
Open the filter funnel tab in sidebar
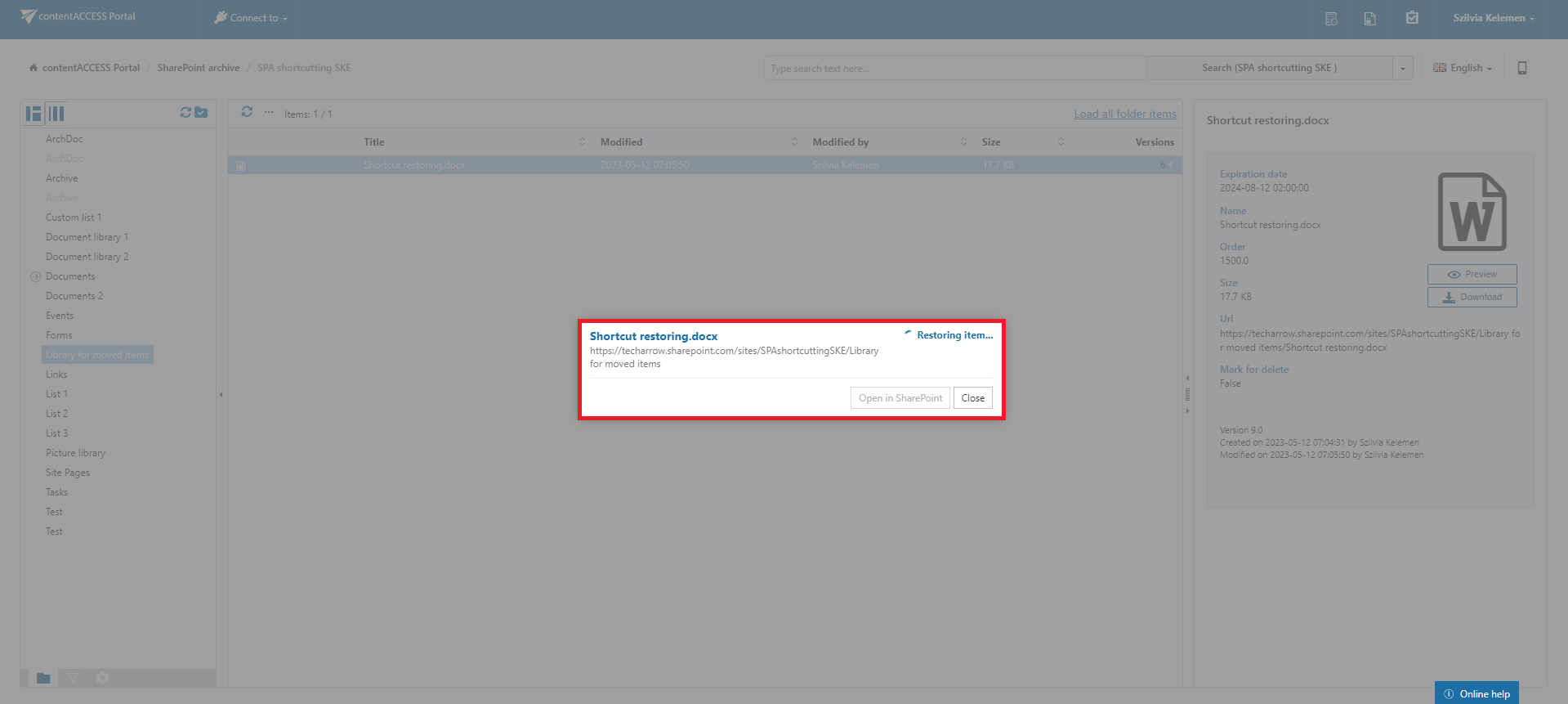(x=73, y=678)
